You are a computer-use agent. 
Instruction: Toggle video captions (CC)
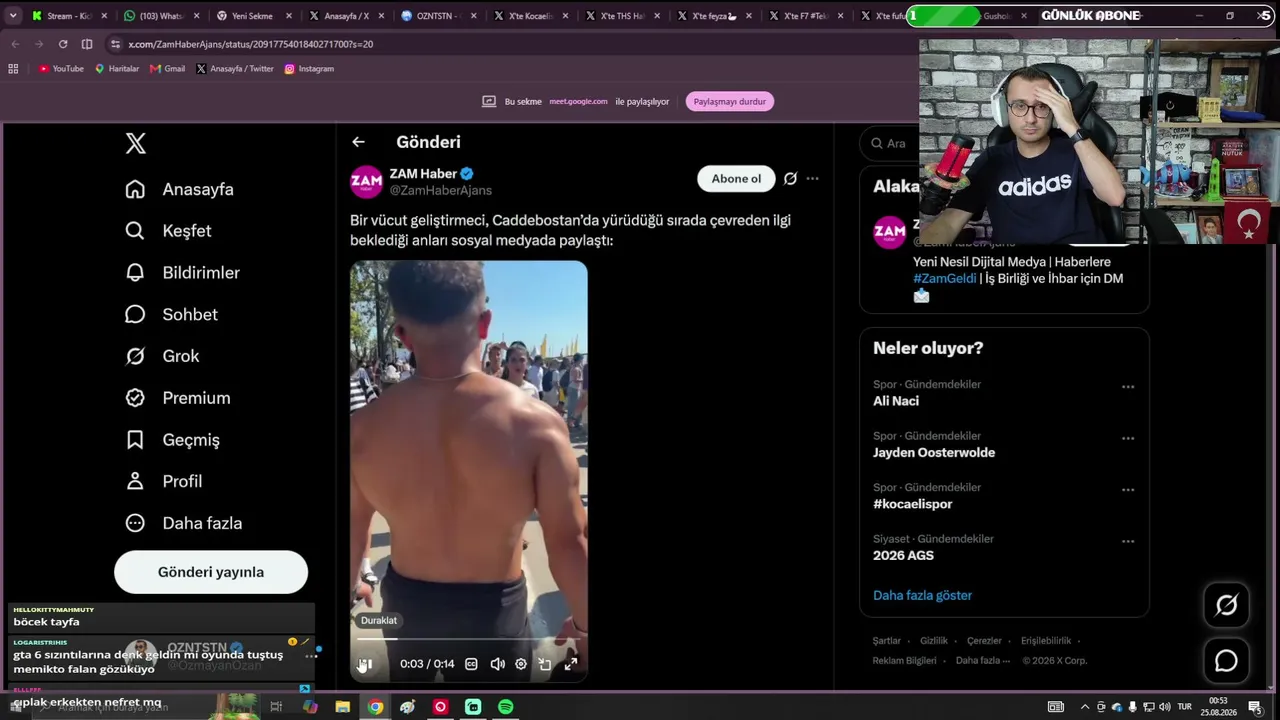tap(471, 664)
